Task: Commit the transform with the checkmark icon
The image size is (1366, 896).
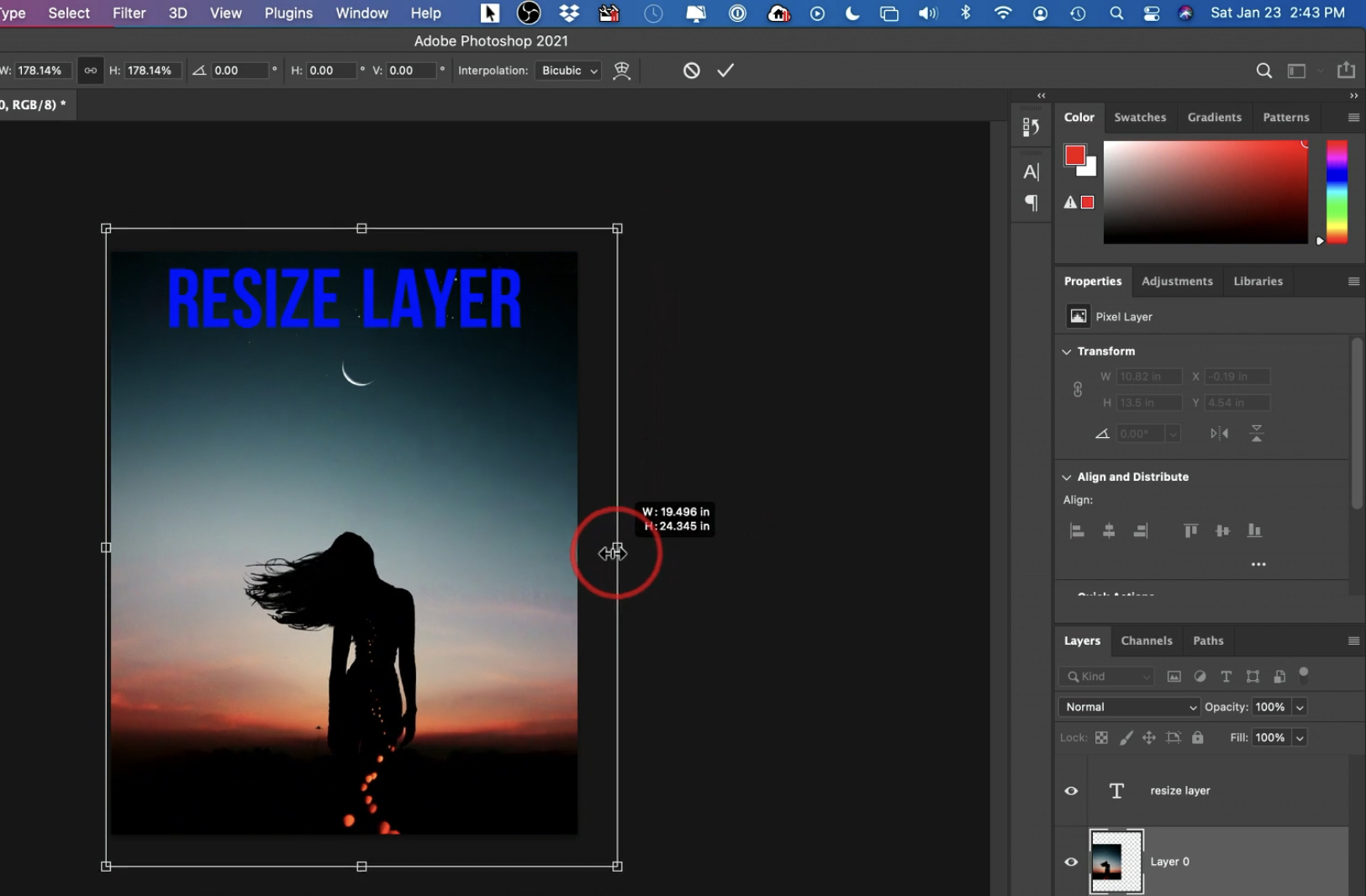Action: pyautogui.click(x=725, y=71)
